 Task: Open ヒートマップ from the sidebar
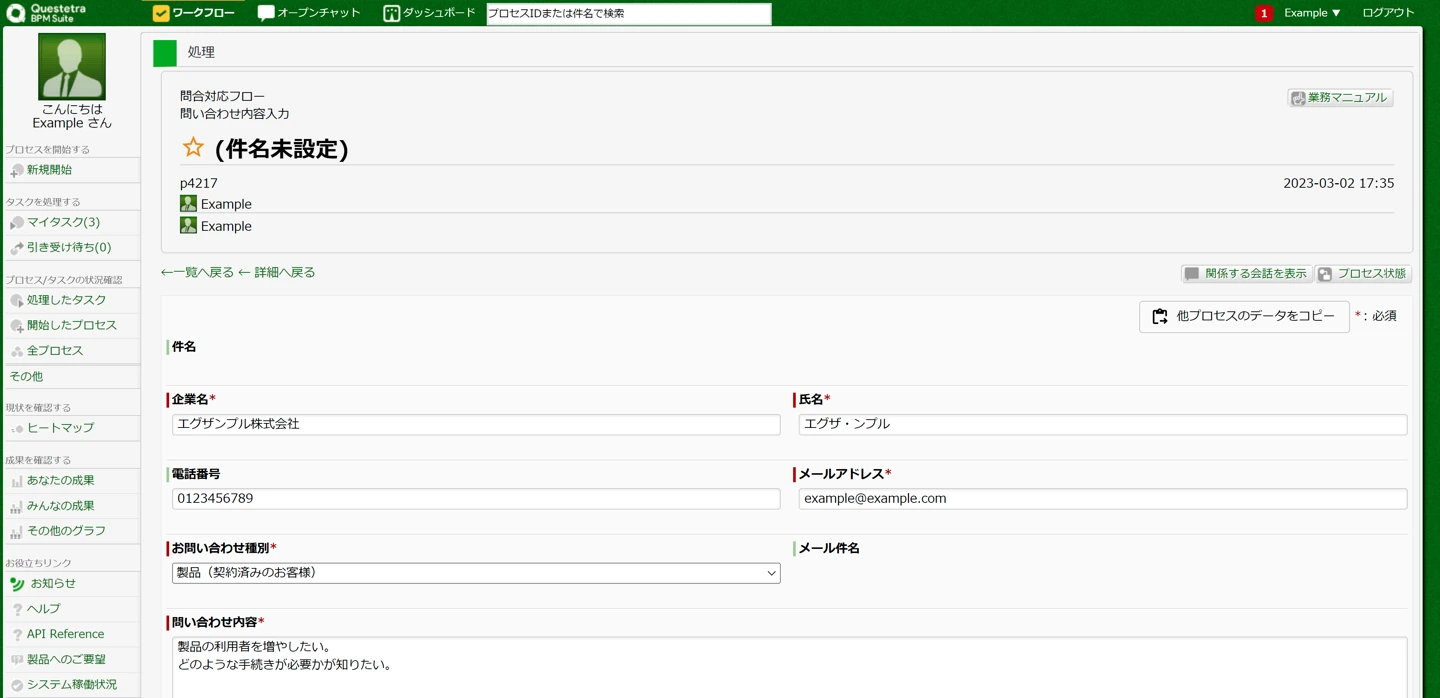click(60, 428)
